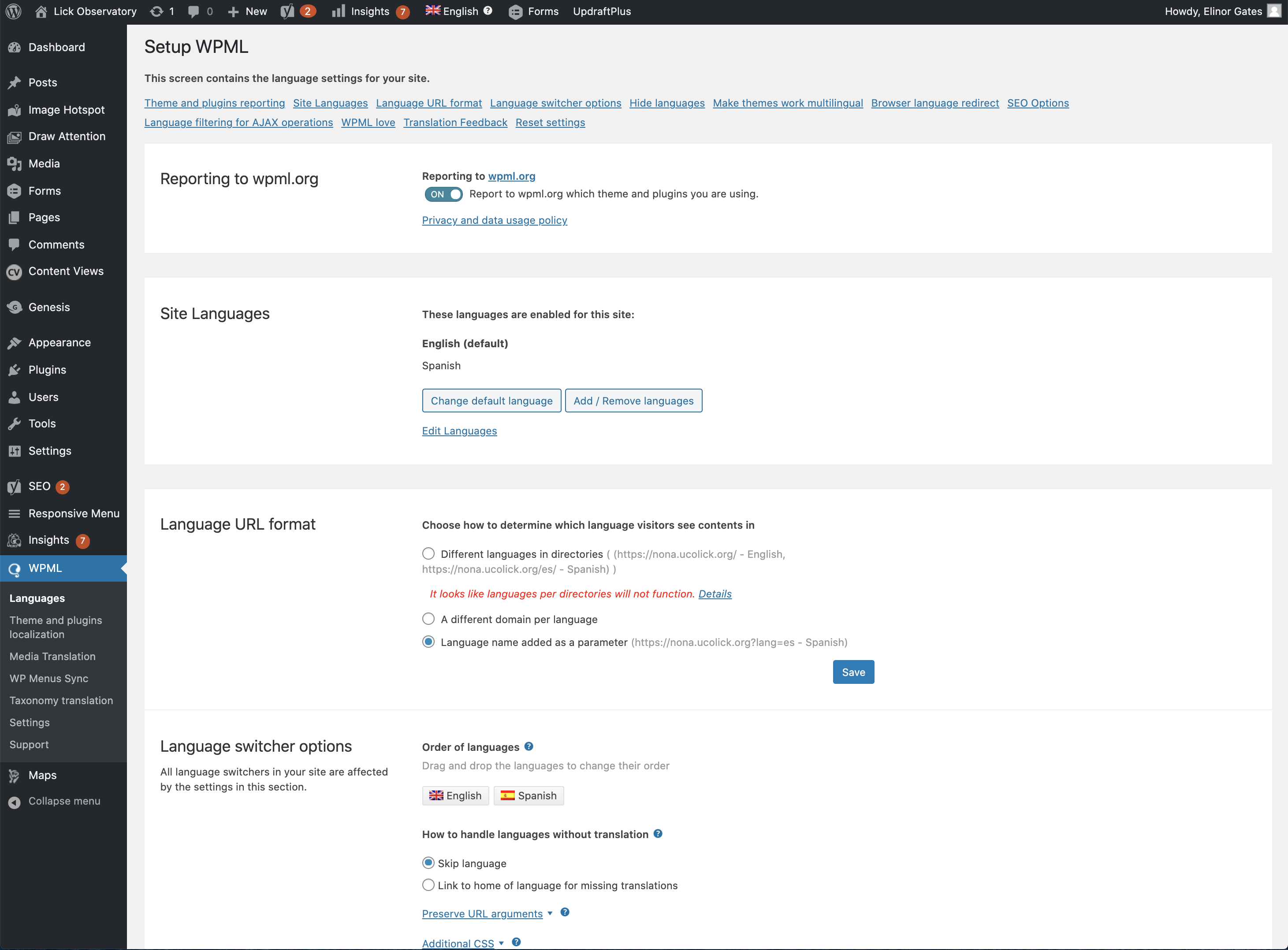1288x950 pixels.
Task: Open Taxonomy translation submenu item
Action: (61, 701)
